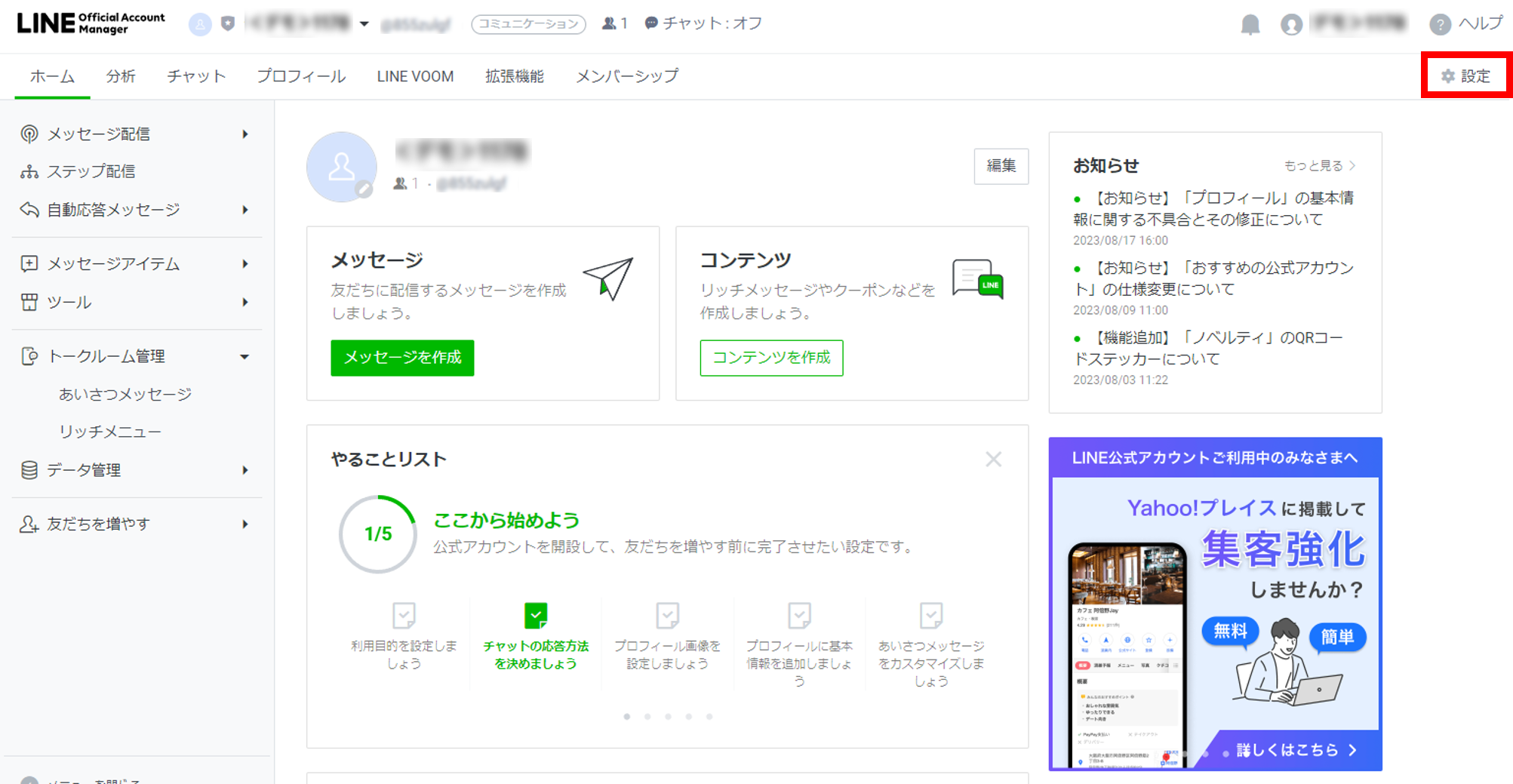1513x784 pixels.
Task: Click チャット：オフ status text
Action: point(712,23)
